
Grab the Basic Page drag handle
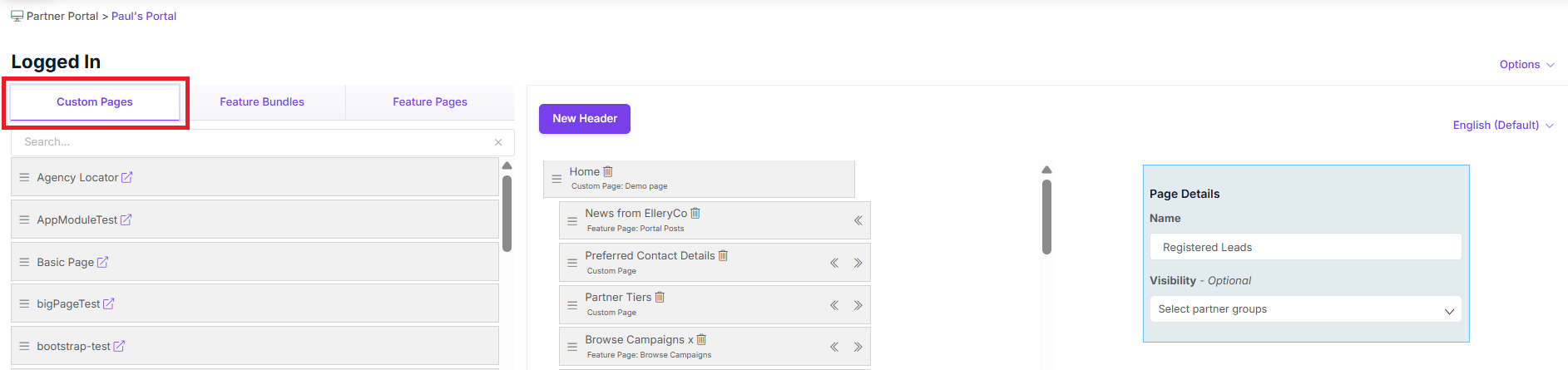[24, 262]
